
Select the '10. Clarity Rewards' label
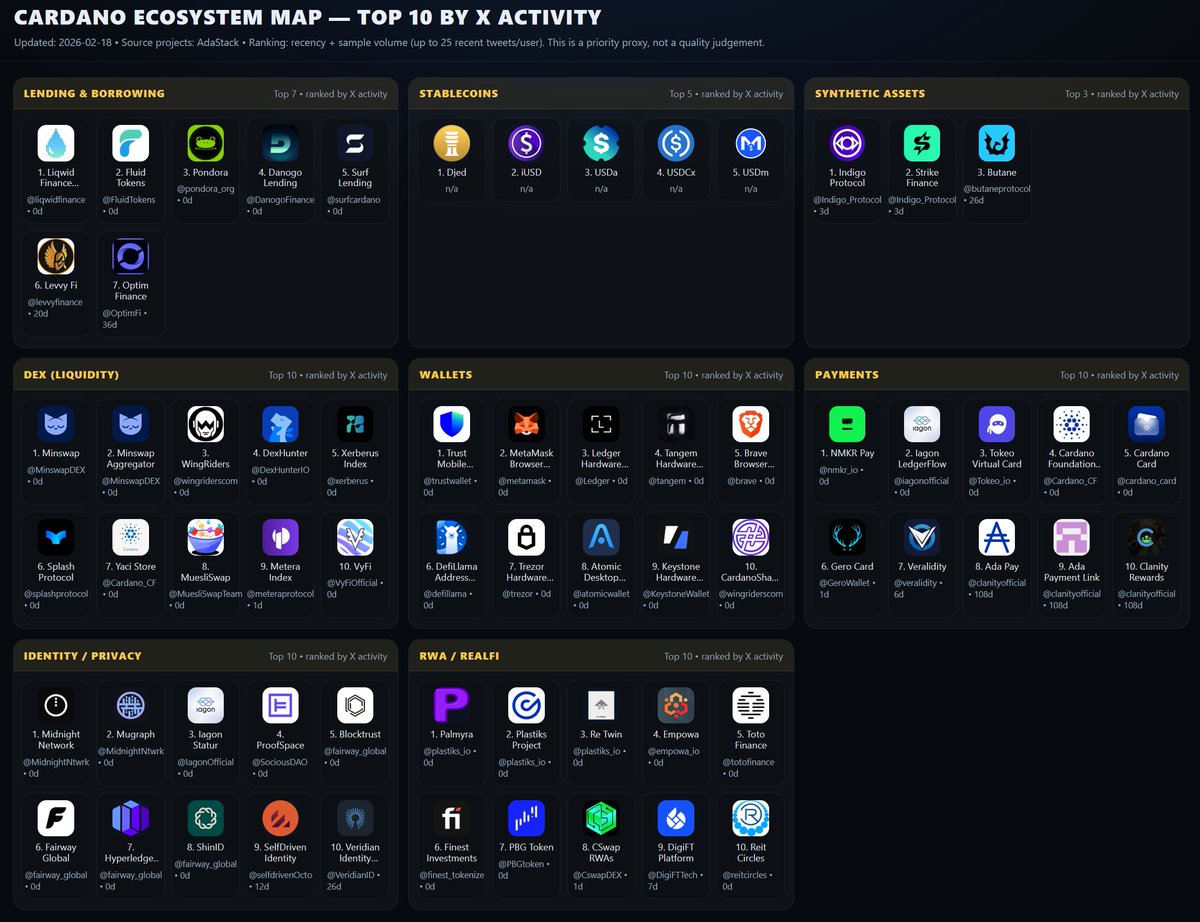tap(1146, 572)
